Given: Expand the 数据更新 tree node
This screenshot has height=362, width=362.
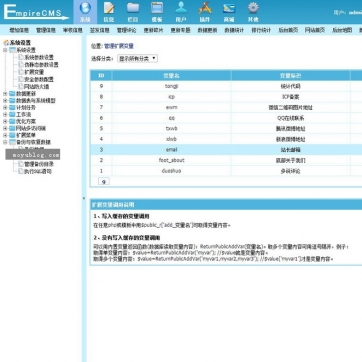Looking at the screenshot, I should 5,94.
